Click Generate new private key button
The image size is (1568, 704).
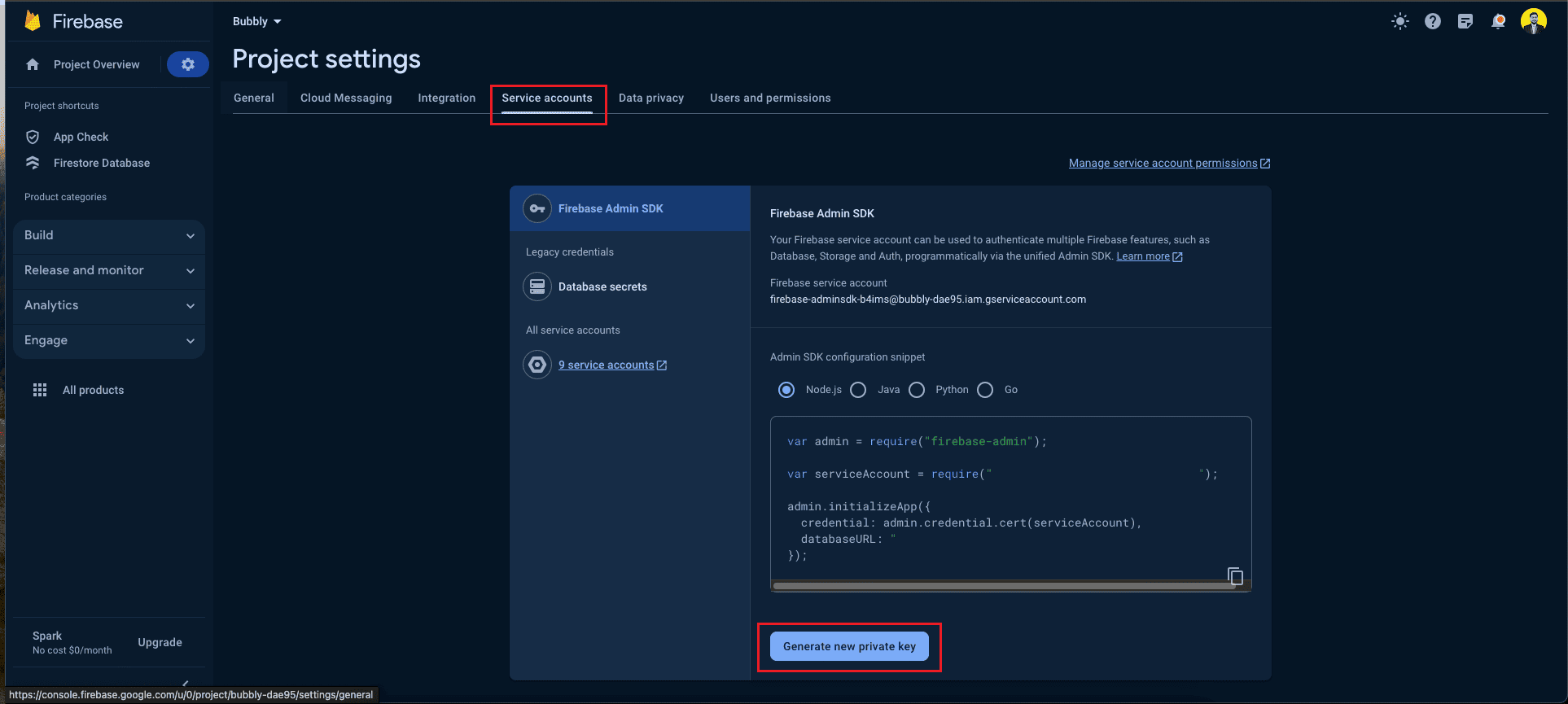tap(849, 646)
